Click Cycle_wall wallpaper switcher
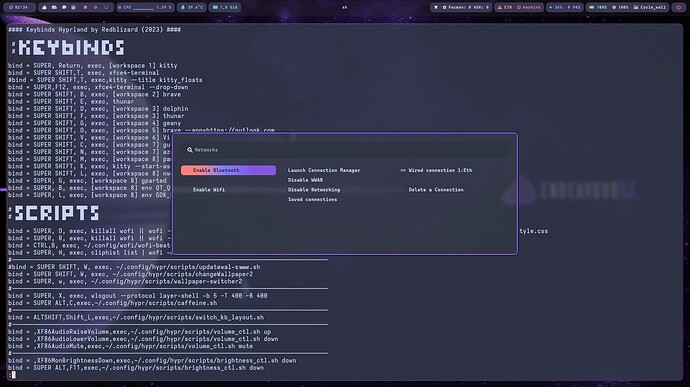The width and height of the screenshot is (690, 387). (650, 7)
